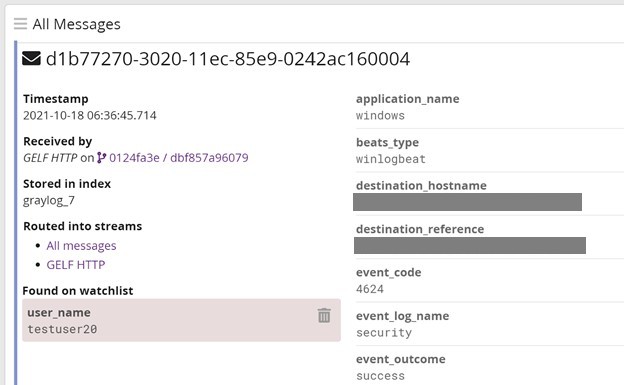The width and height of the screenshot is (624, 385).
Task: Click the Timestamp heading
Action: click(x=56, y=99)
